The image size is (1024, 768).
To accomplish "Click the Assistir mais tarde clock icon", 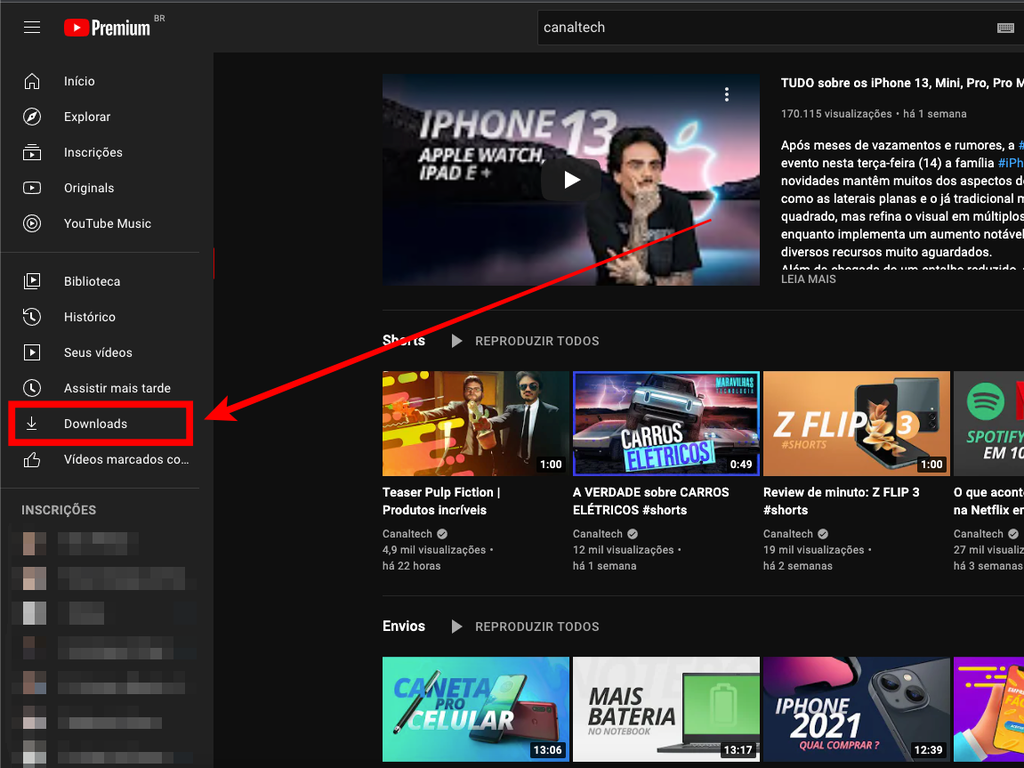I will tap(32, 388).
